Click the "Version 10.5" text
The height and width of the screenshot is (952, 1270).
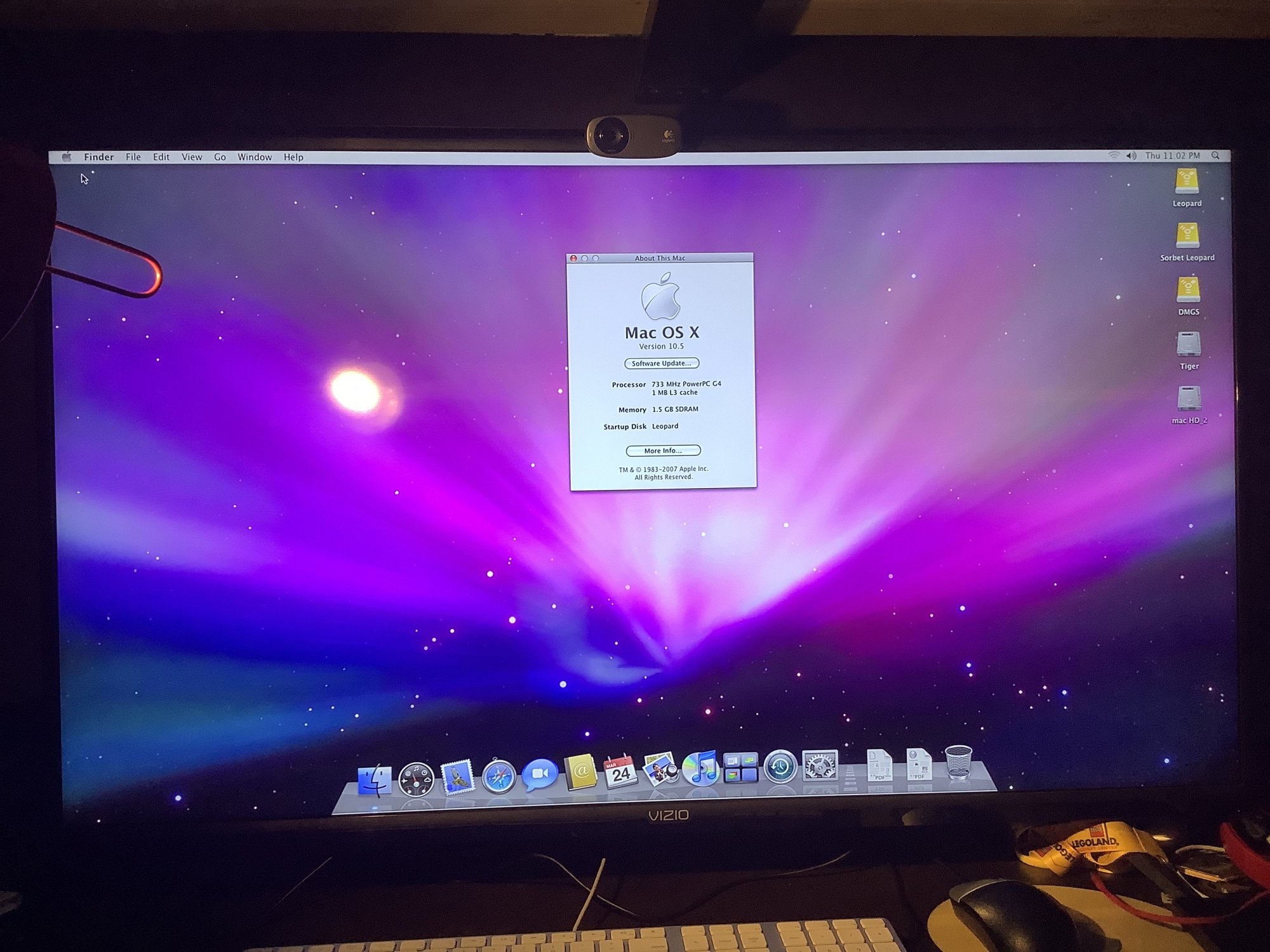click(662, 347)
